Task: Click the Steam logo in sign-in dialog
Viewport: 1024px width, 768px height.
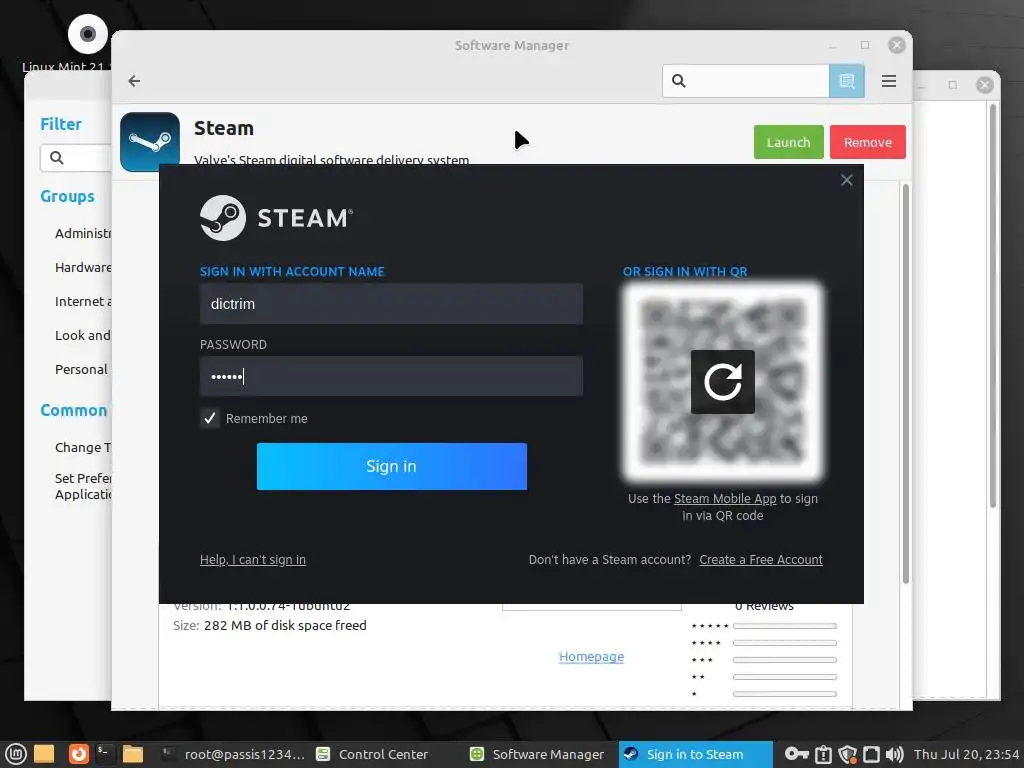Action: point(277,218)
